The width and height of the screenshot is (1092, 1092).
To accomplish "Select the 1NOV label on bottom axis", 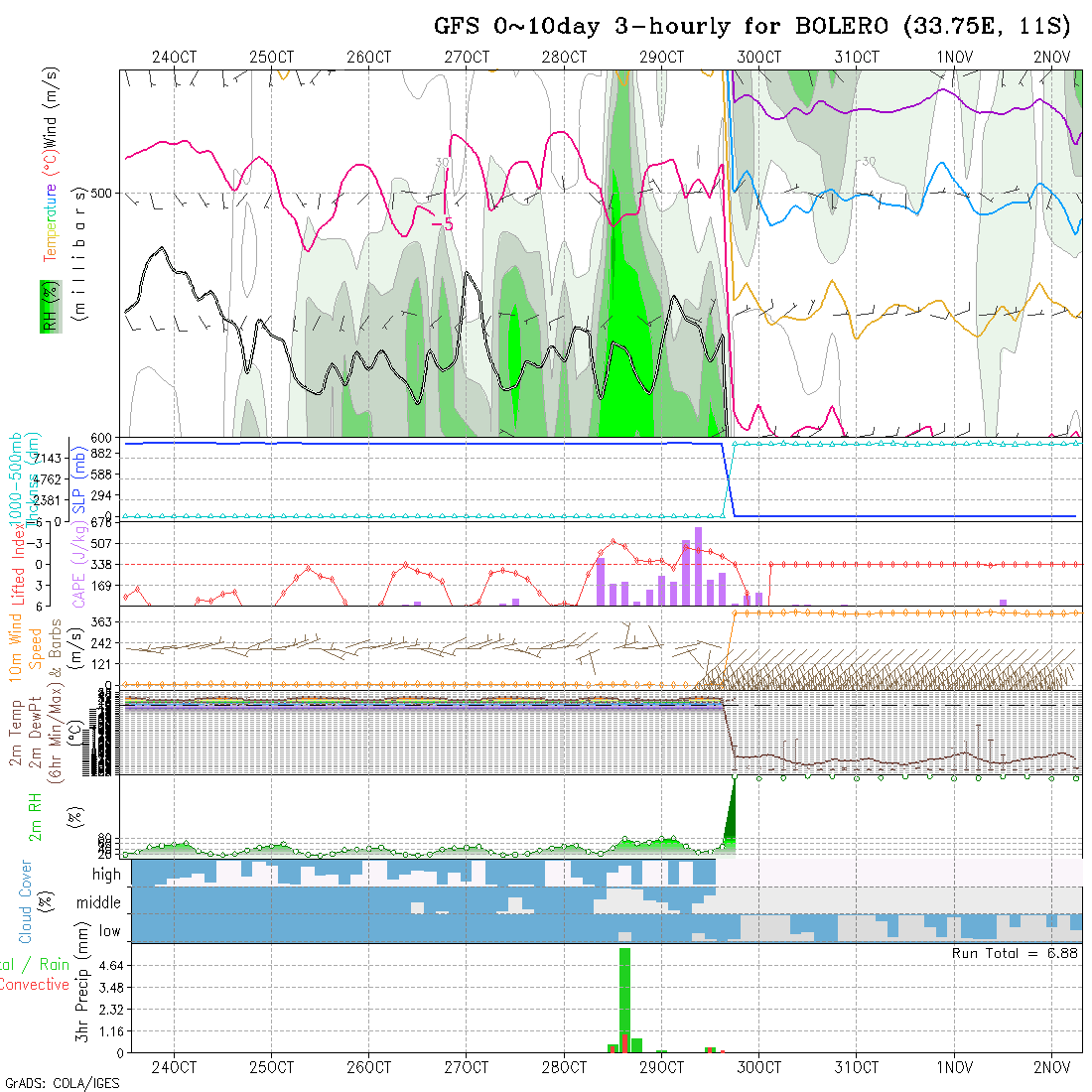I will [x=953, y=1067].
